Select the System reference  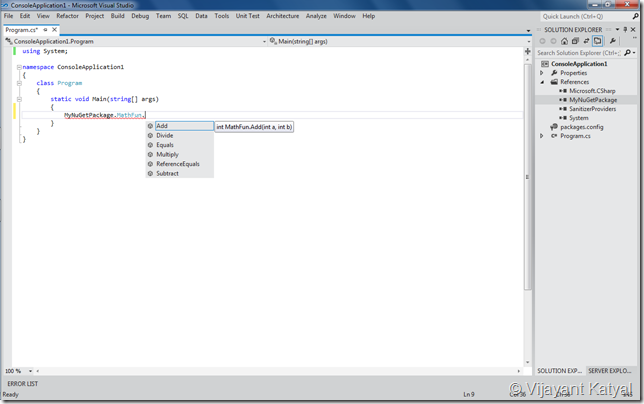pyautogui.click(x=579, y=118)
